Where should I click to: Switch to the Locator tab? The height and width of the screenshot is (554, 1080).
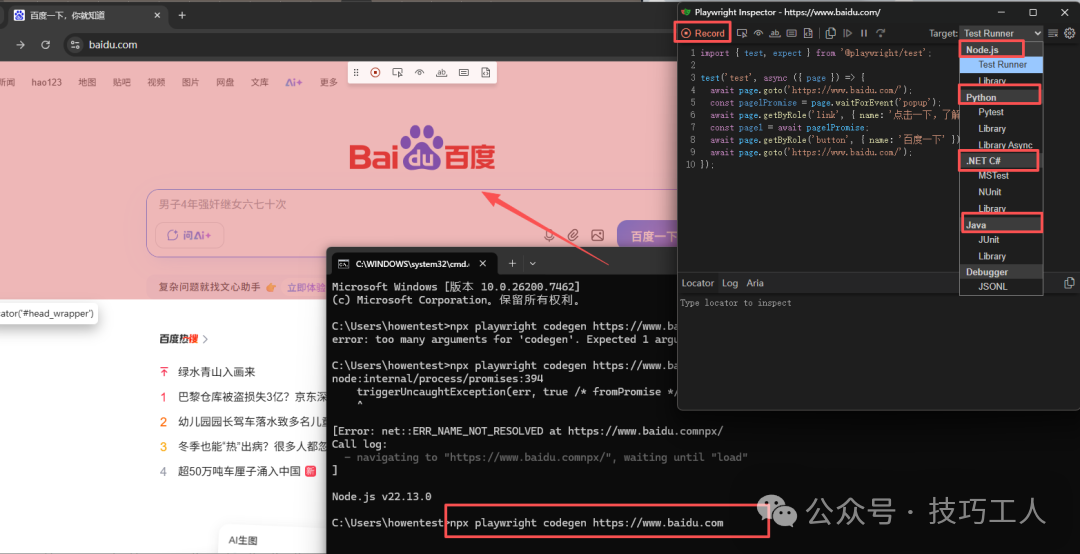tap(697, 283)
